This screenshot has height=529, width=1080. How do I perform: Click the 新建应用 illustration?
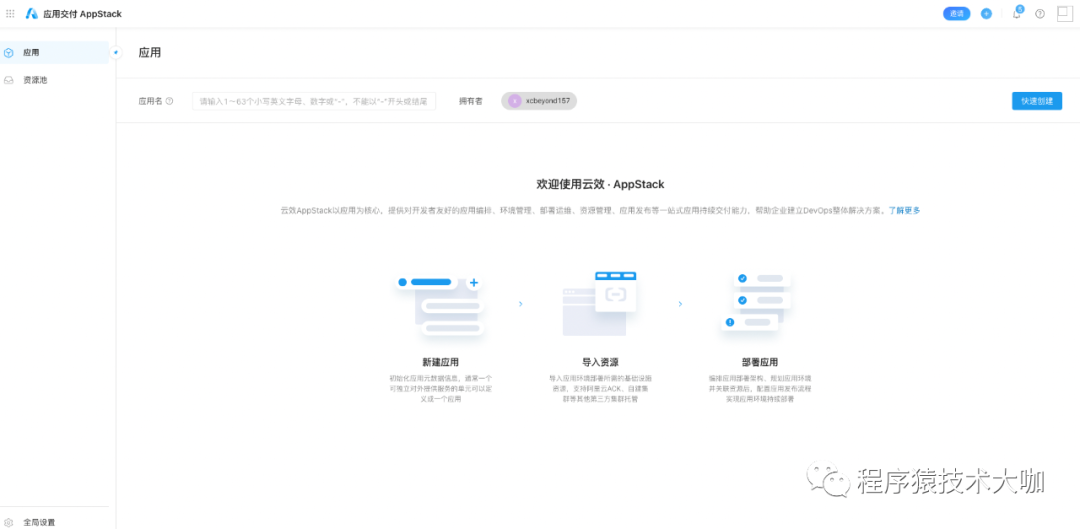[x=440, y=307]
